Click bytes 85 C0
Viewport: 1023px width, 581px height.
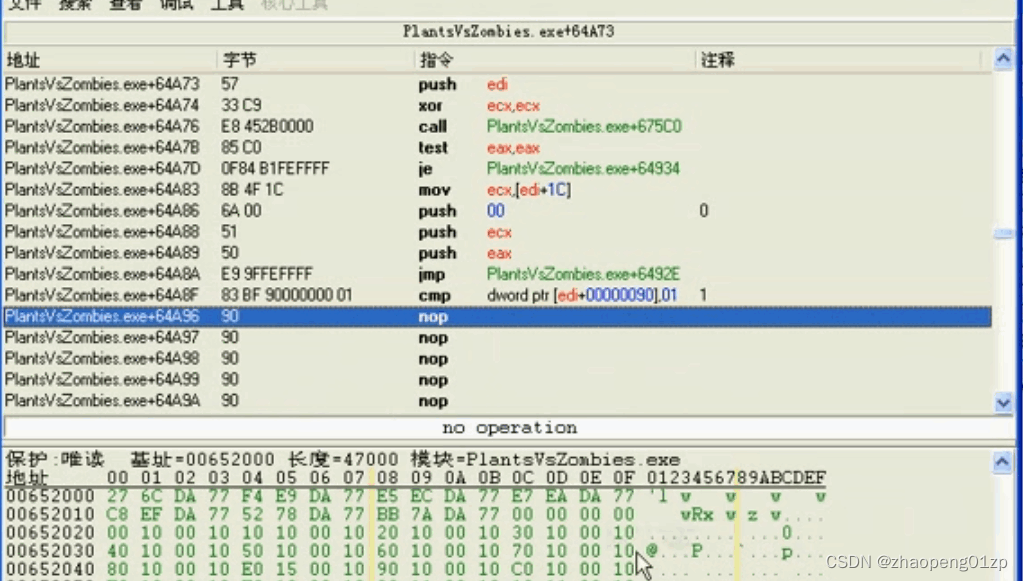pyautogui.click(x=241, y=147)
